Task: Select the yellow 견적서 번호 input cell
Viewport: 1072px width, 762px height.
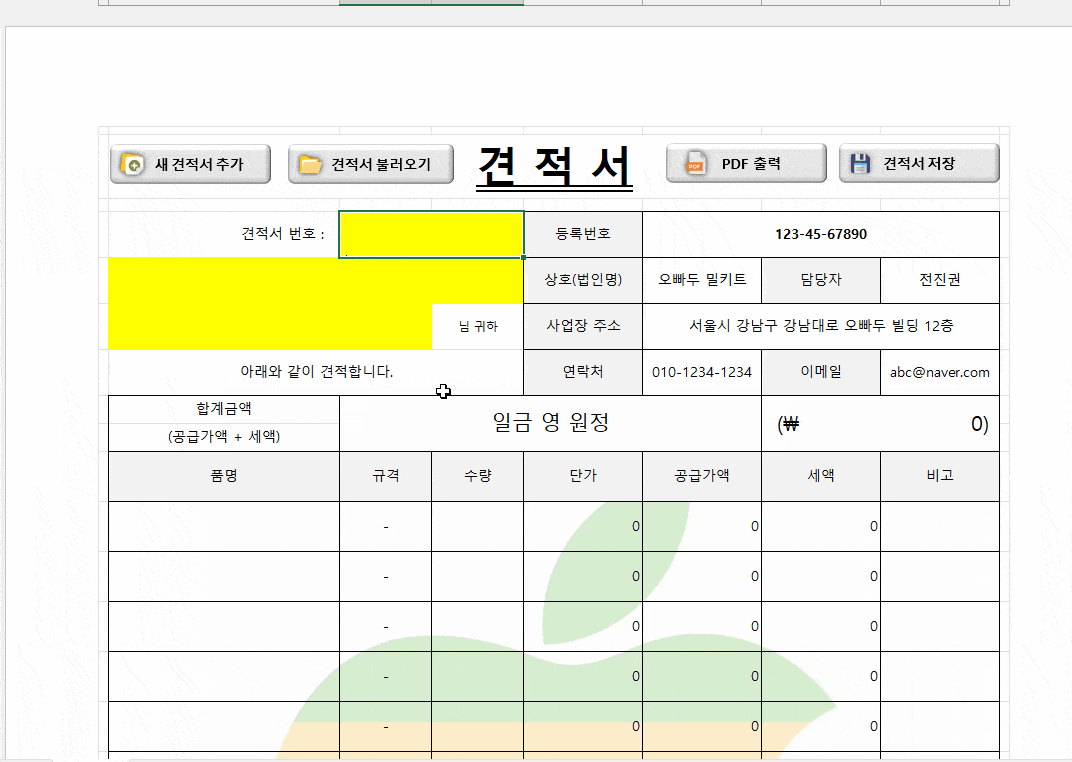Action: [x=431, y=234]
